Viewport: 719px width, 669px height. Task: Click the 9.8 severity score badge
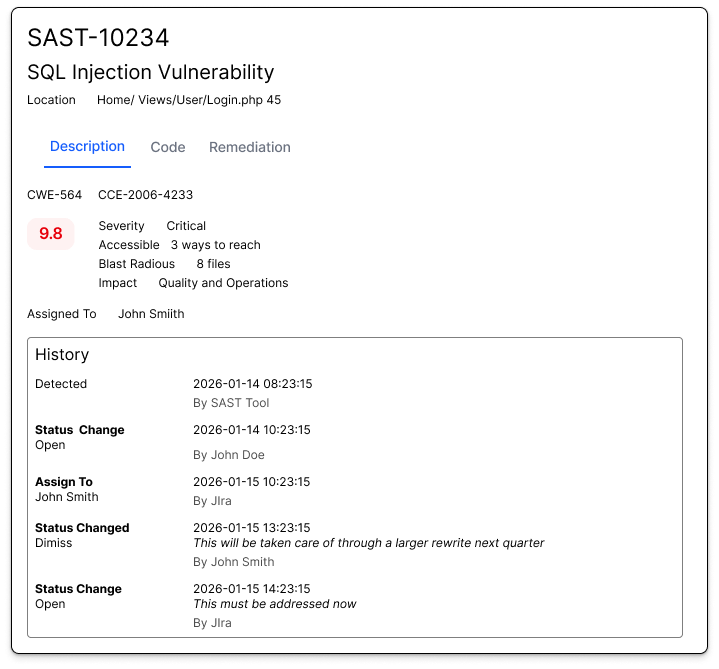pos(50,234)
